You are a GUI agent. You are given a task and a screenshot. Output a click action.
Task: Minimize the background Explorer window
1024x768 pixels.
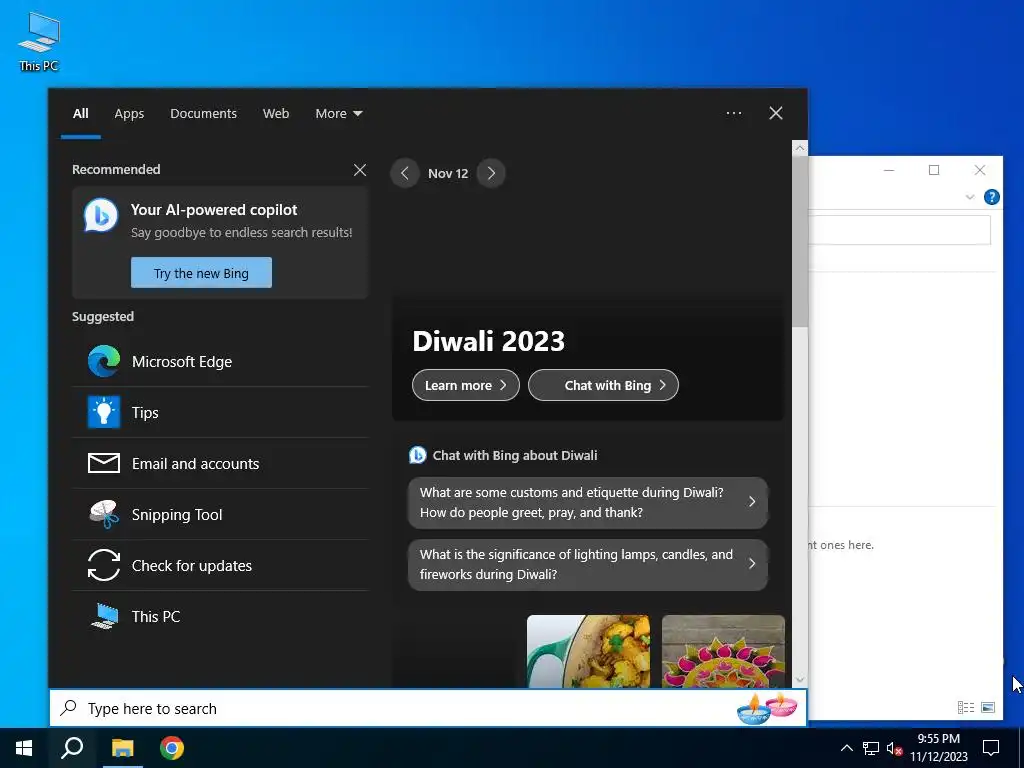click(889, 170)
